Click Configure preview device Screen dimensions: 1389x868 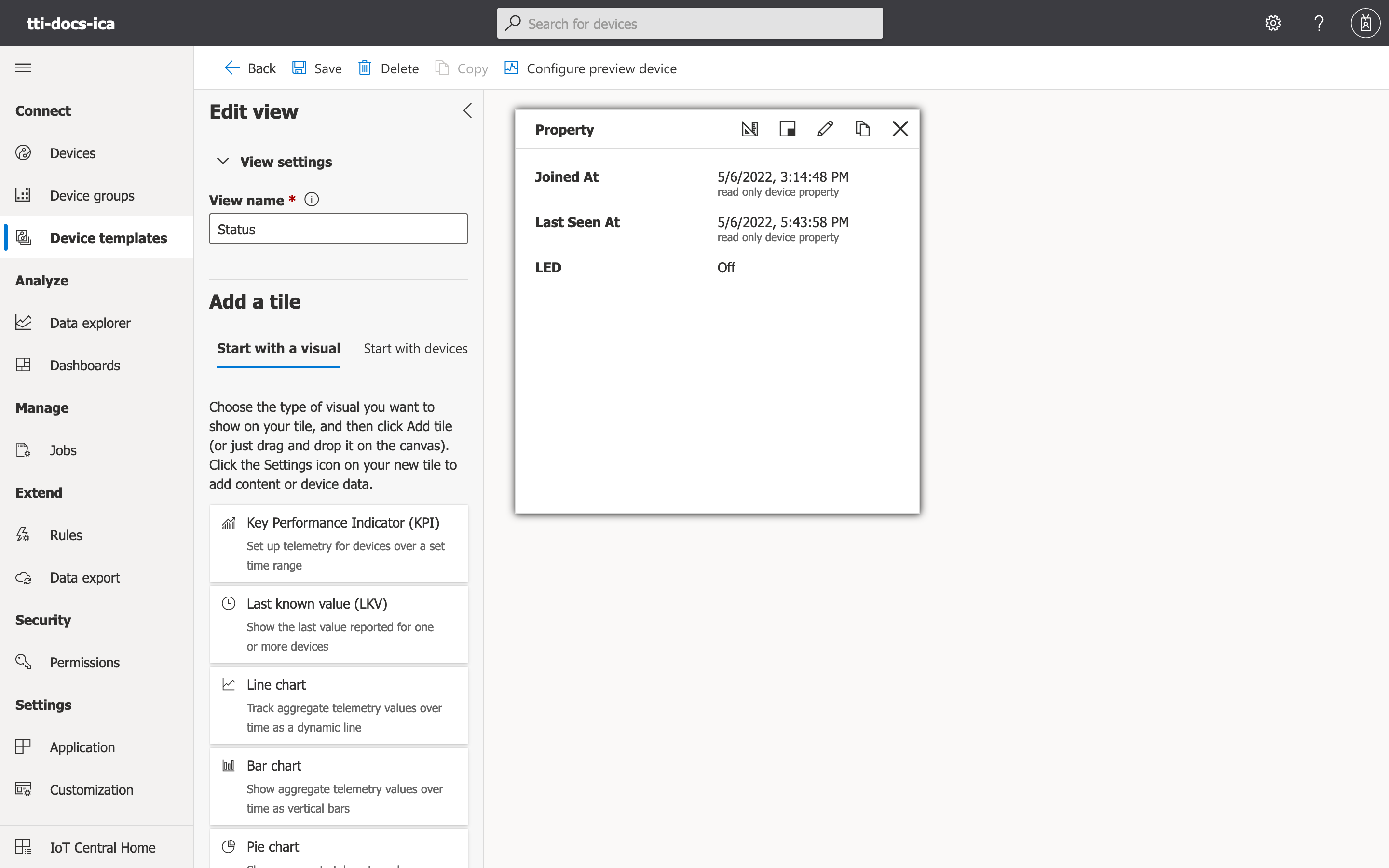click(591, 68)
